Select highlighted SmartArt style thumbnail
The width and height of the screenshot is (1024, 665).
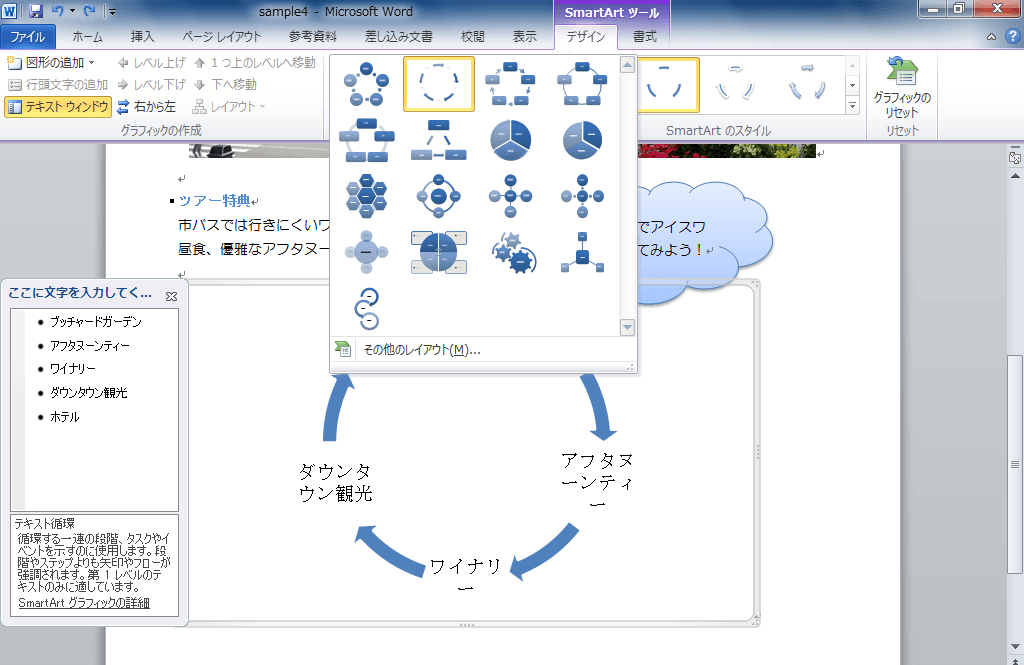pyautogui.click(x=667, y=85)
